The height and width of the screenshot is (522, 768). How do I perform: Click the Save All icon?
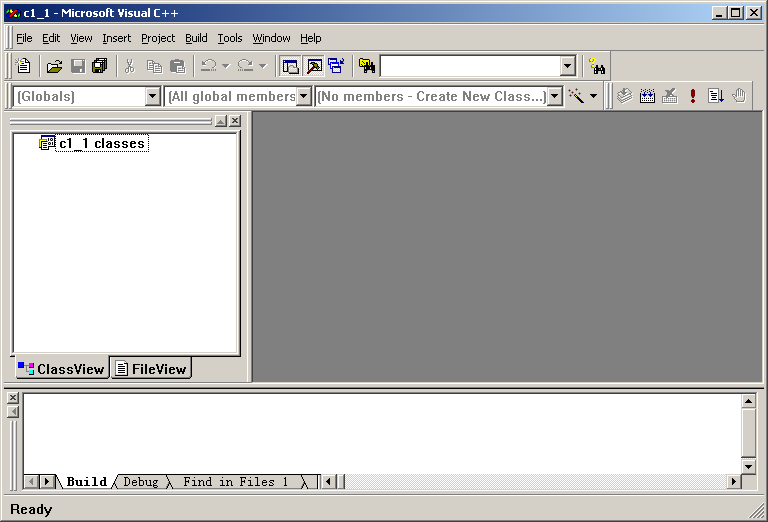coord(100,66)
